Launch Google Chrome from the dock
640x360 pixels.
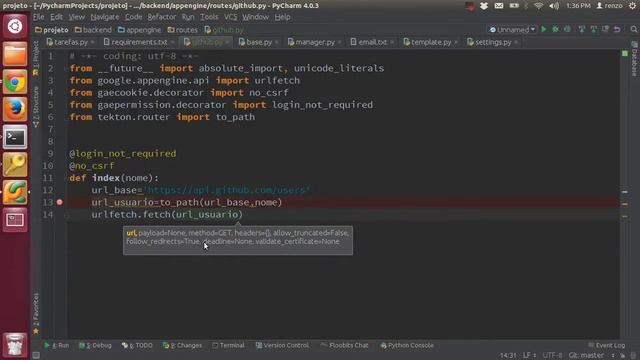coord(15,82)
